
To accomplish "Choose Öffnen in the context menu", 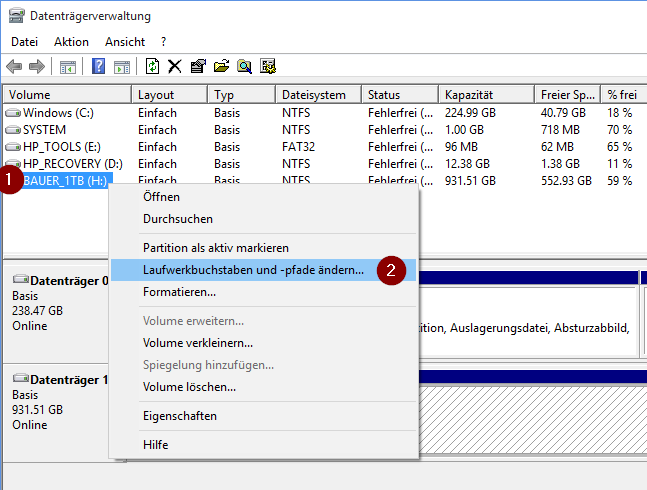I will (x=264, y=197).
